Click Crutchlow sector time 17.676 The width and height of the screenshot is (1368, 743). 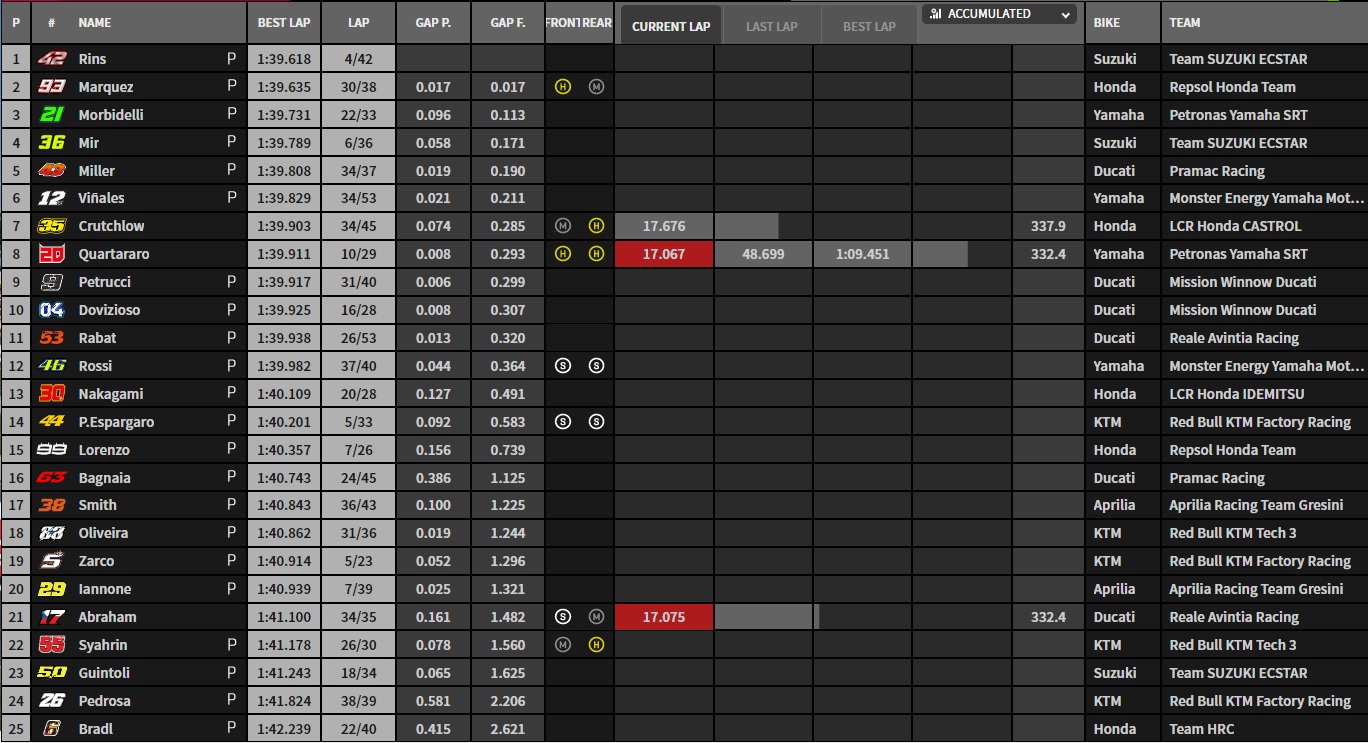[664, 226]
